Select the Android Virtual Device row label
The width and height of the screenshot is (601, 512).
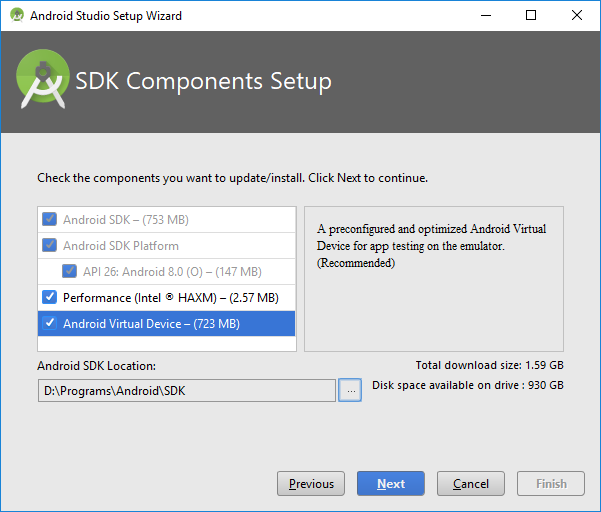[151, 324]
